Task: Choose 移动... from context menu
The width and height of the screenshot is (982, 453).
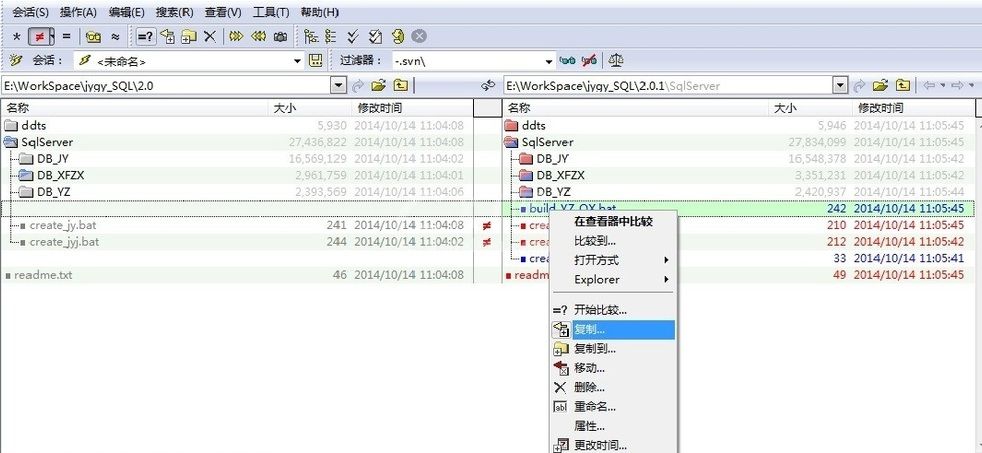Action: pos(613,368)
